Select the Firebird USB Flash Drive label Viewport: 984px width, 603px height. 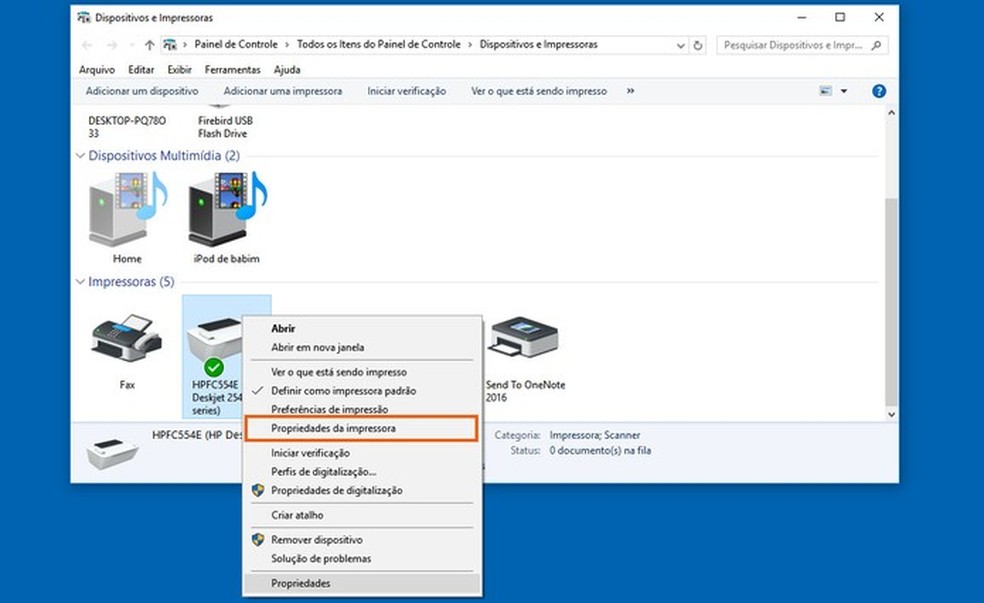click(225, 127)
